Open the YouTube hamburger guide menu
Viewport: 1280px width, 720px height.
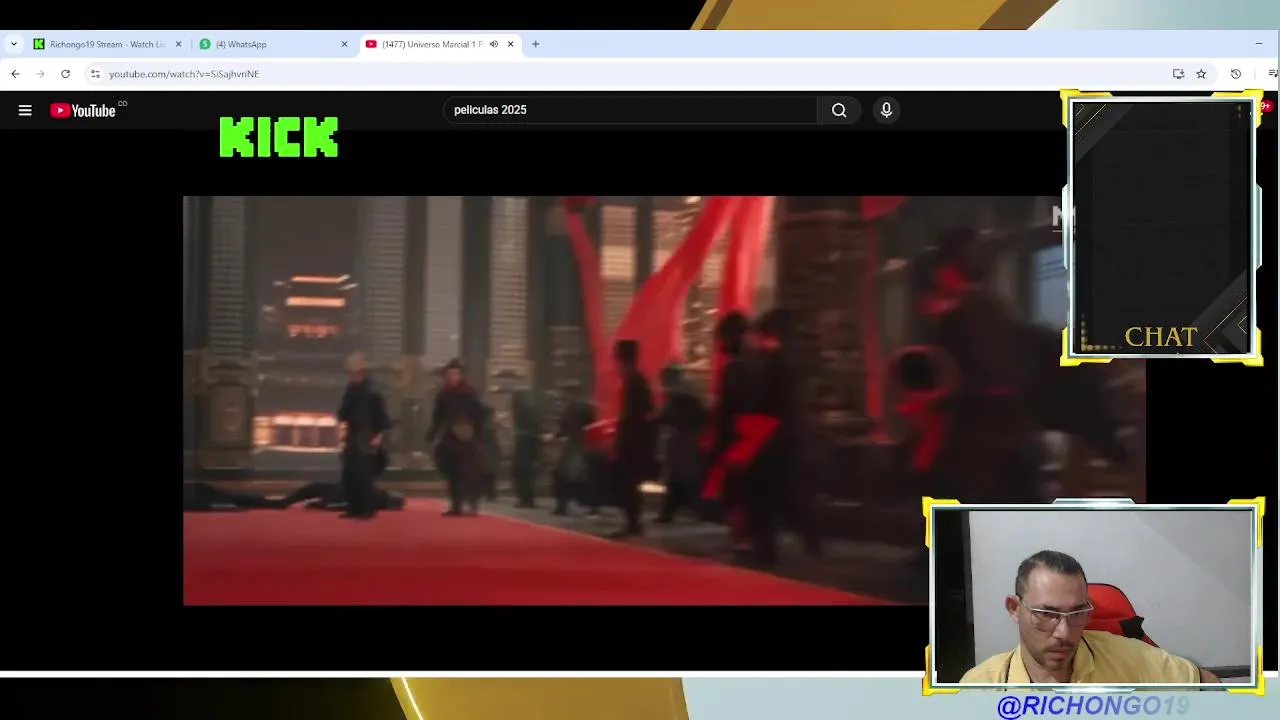coord(25,110)
